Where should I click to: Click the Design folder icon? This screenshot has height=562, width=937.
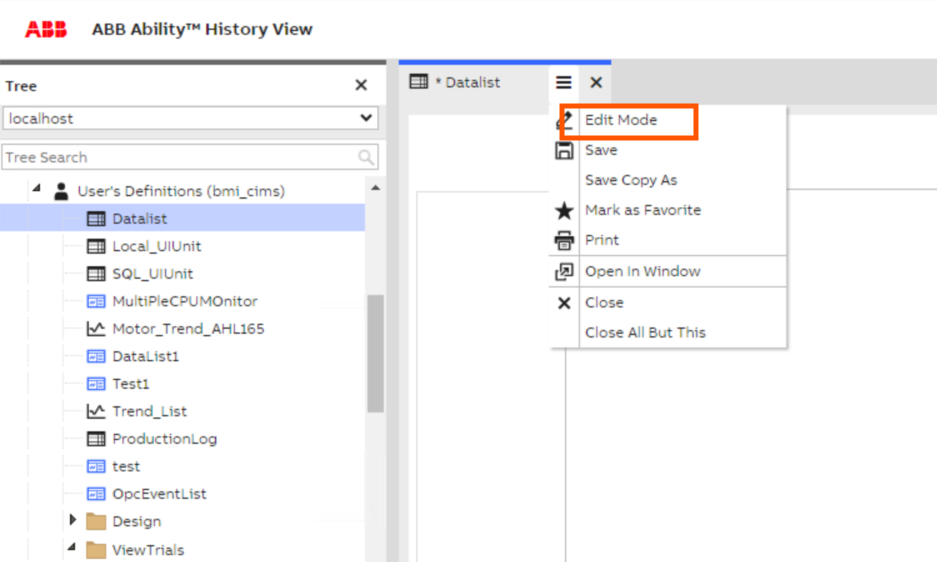click(x=96, y=521)
